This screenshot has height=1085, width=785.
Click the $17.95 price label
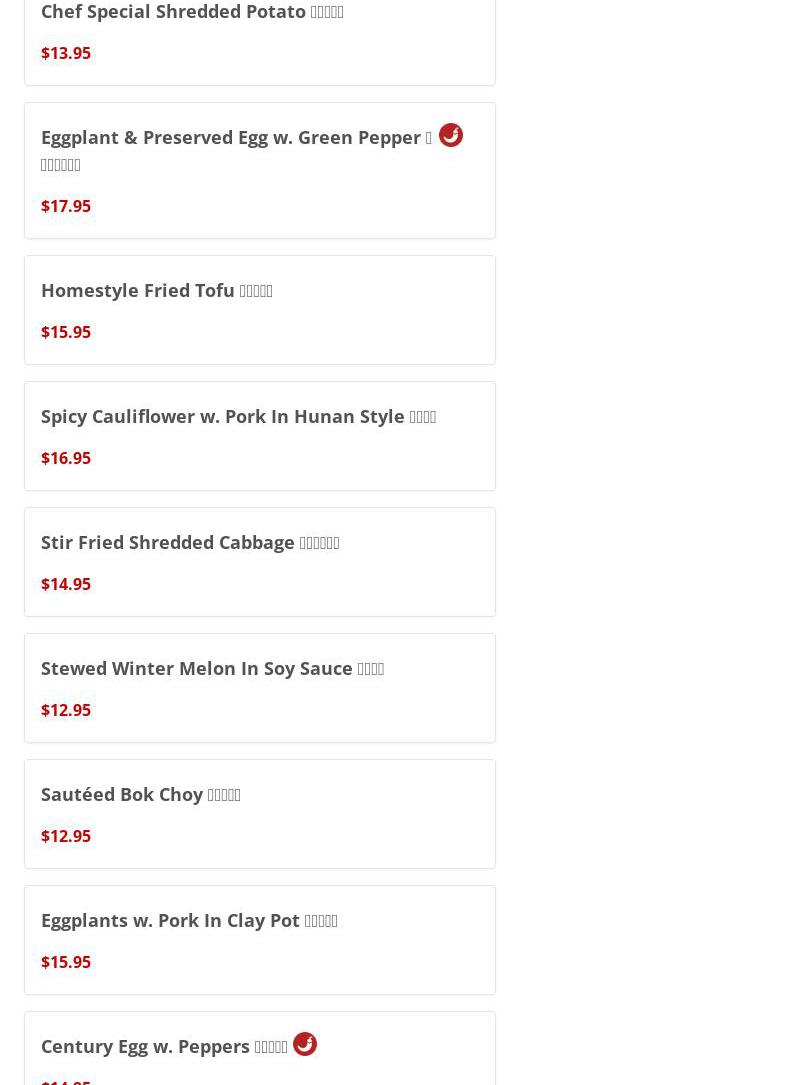click(x=66, y=206)
